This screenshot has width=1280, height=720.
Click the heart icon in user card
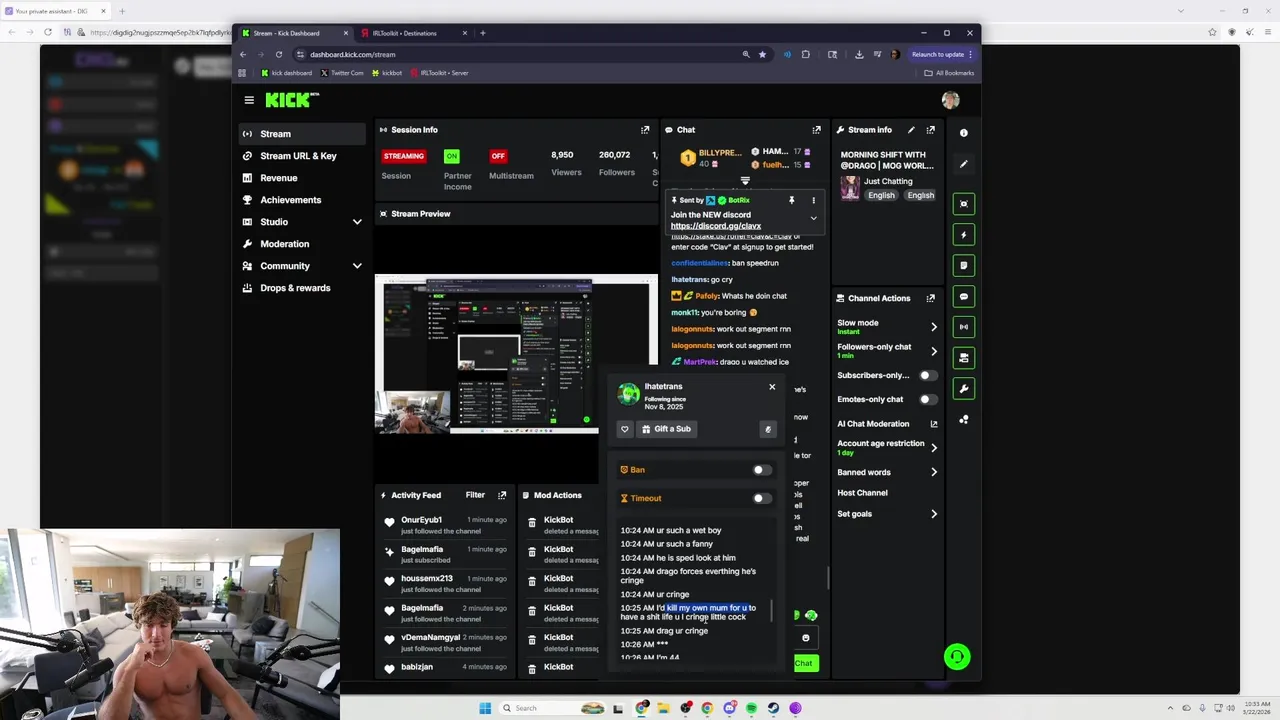625,429
